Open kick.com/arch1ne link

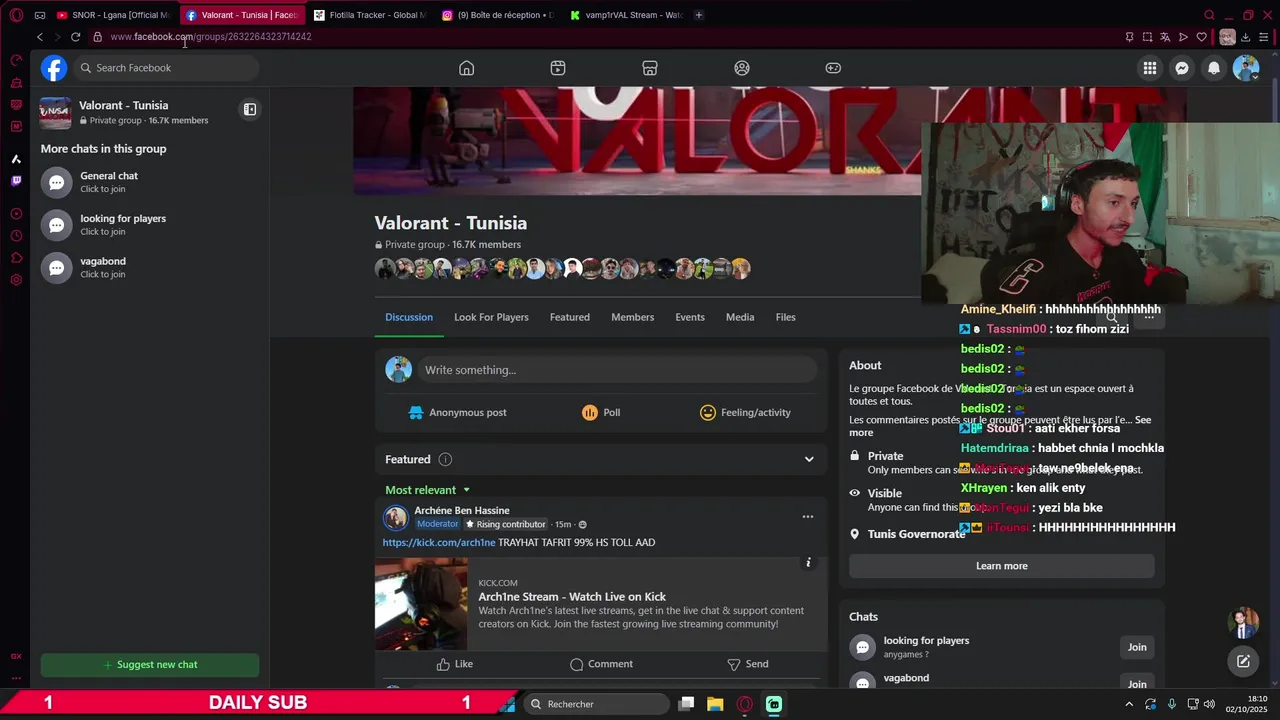tap(439, 542)
